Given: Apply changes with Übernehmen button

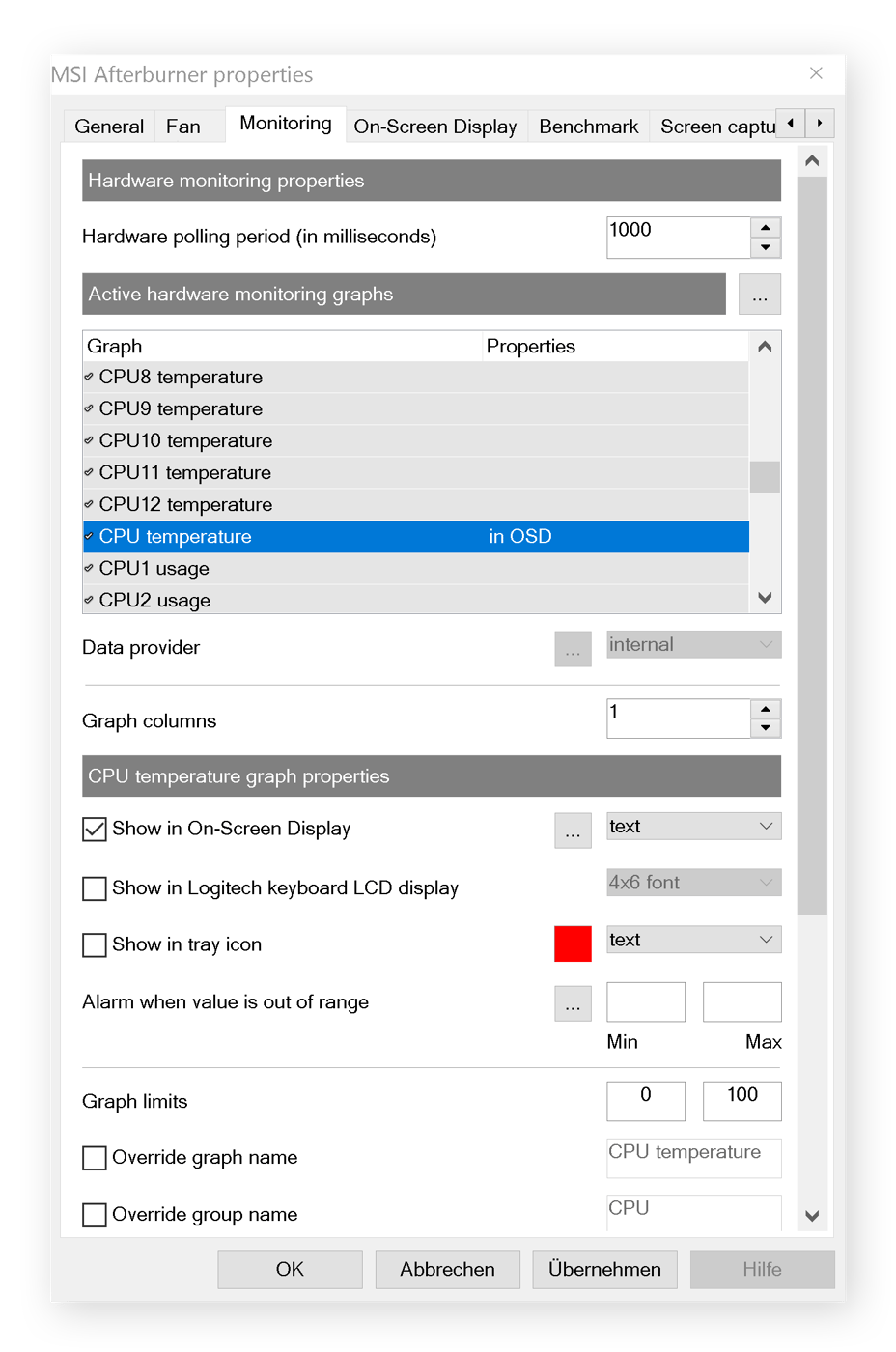Looking at the screenshot, I should click(x=604, y=1269).
